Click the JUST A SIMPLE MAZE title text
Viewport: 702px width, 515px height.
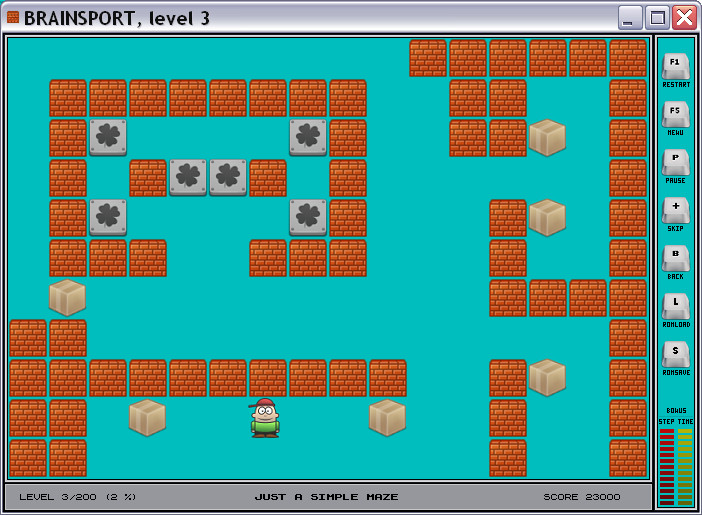[x=326, y=497]
